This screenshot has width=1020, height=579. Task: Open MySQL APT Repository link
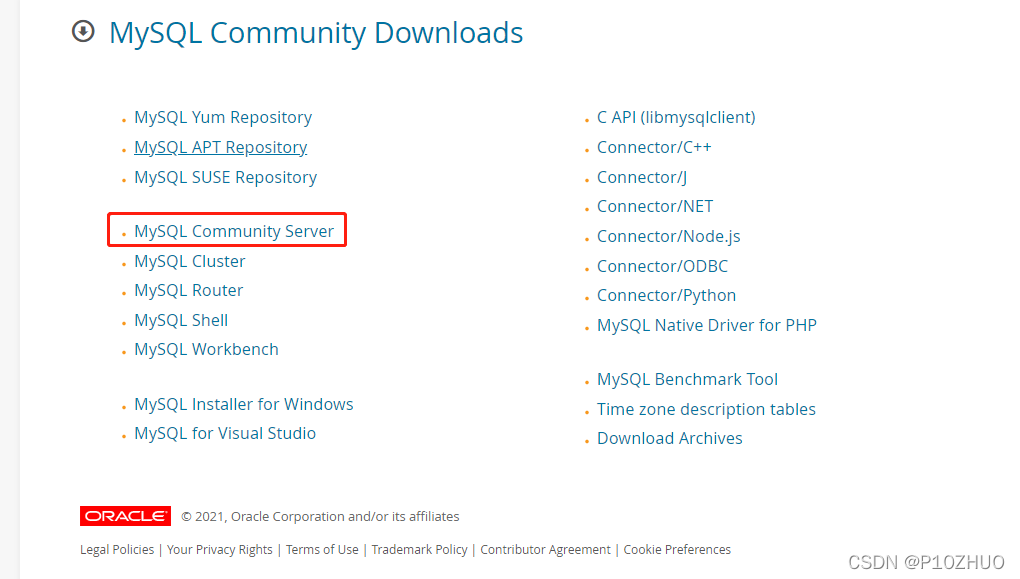click(221, 147)
